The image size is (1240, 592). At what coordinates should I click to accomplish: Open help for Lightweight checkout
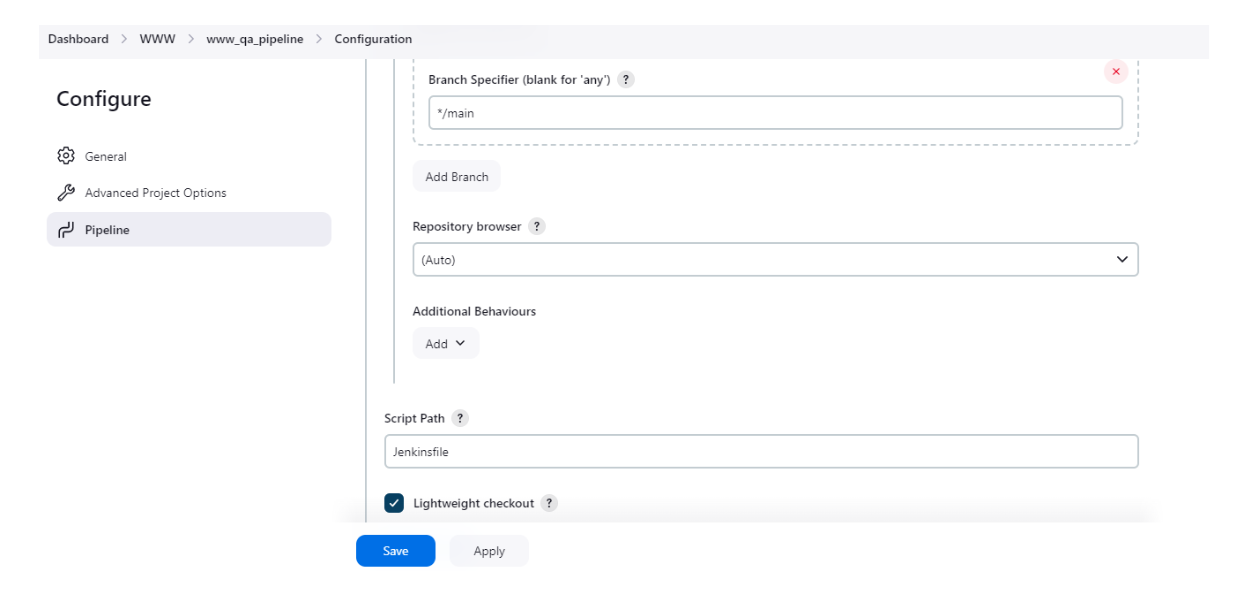point(550,504)
